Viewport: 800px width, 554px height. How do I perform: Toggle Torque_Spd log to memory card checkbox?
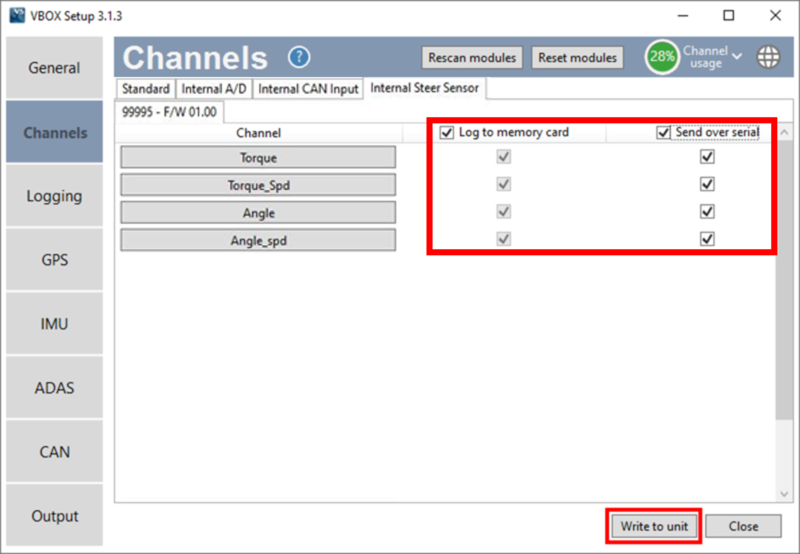pyautogui.click(x=504, y=184)
